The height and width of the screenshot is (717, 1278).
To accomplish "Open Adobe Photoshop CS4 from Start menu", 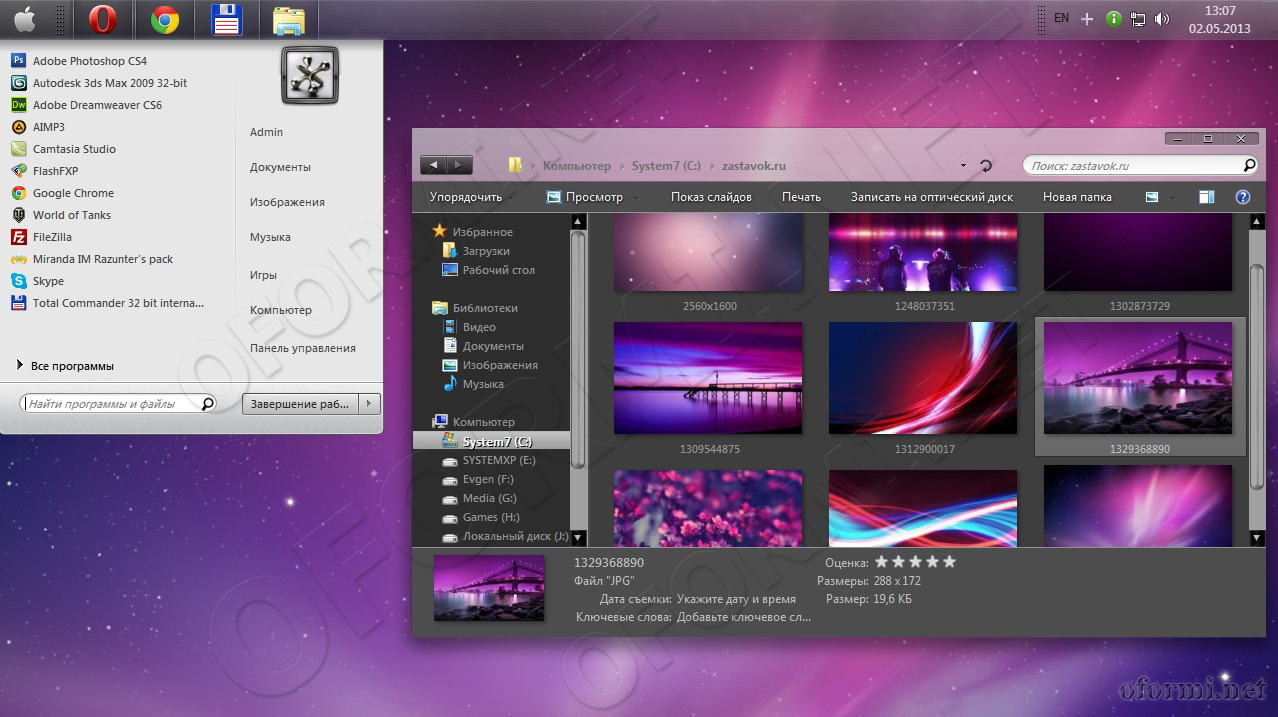I will (89, 61).
